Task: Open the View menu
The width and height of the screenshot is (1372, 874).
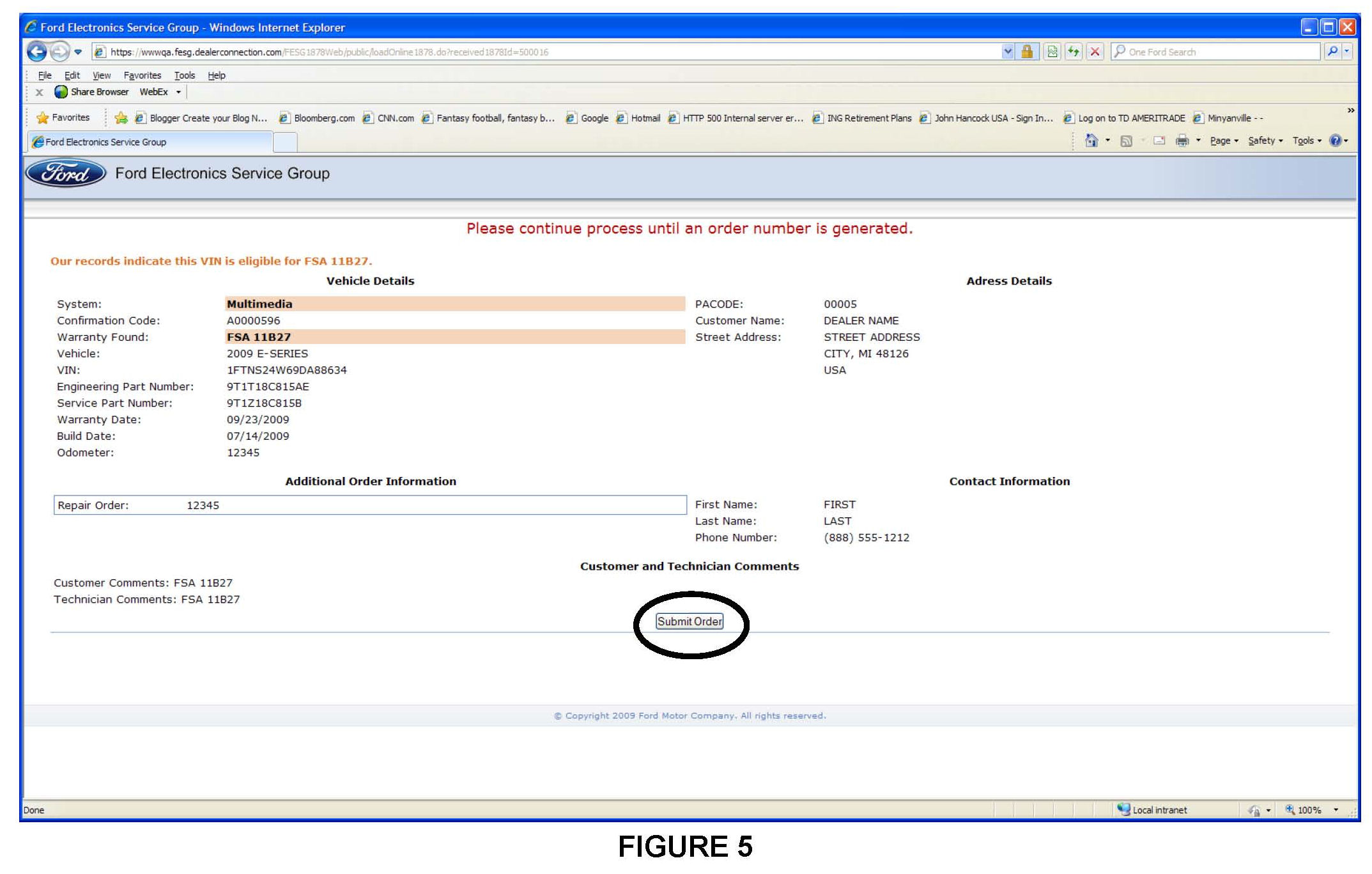Action: (102, 75)
